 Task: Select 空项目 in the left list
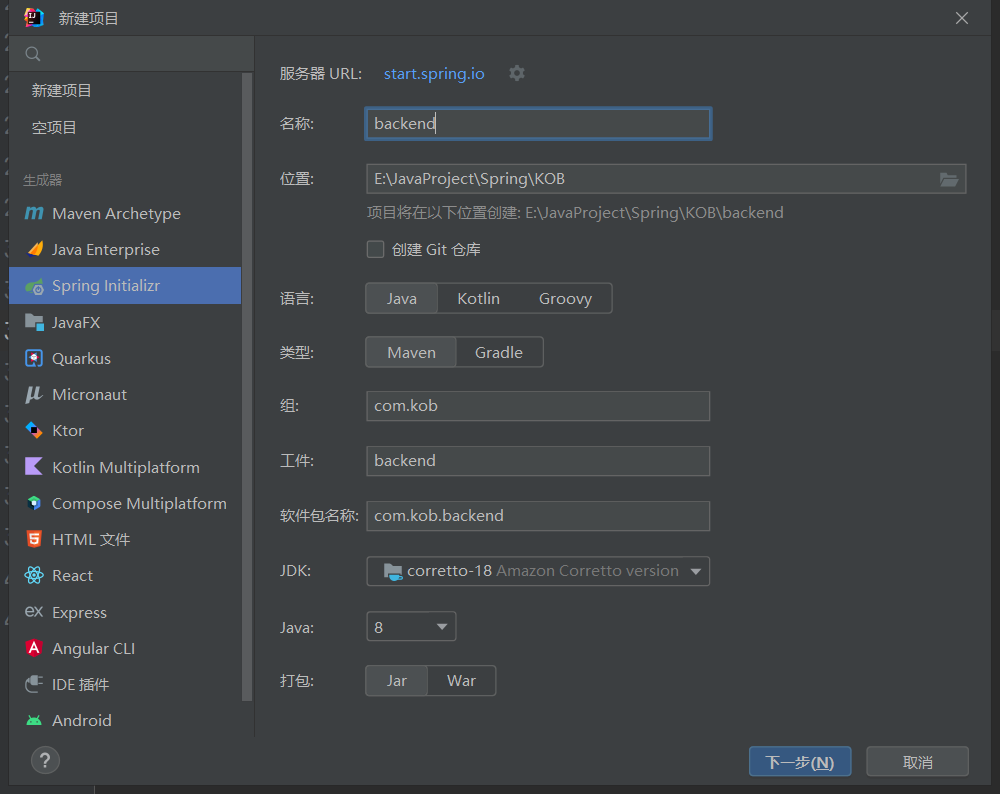coord(54,127)
